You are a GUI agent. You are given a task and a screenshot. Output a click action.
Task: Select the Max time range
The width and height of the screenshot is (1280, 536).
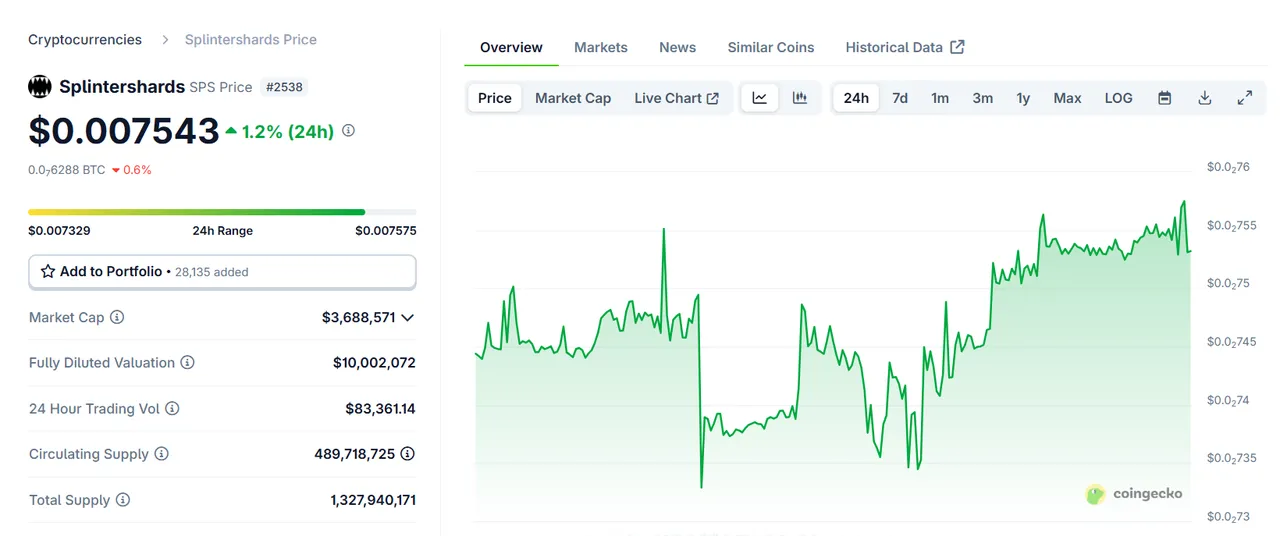click(x=1068, y=98)
